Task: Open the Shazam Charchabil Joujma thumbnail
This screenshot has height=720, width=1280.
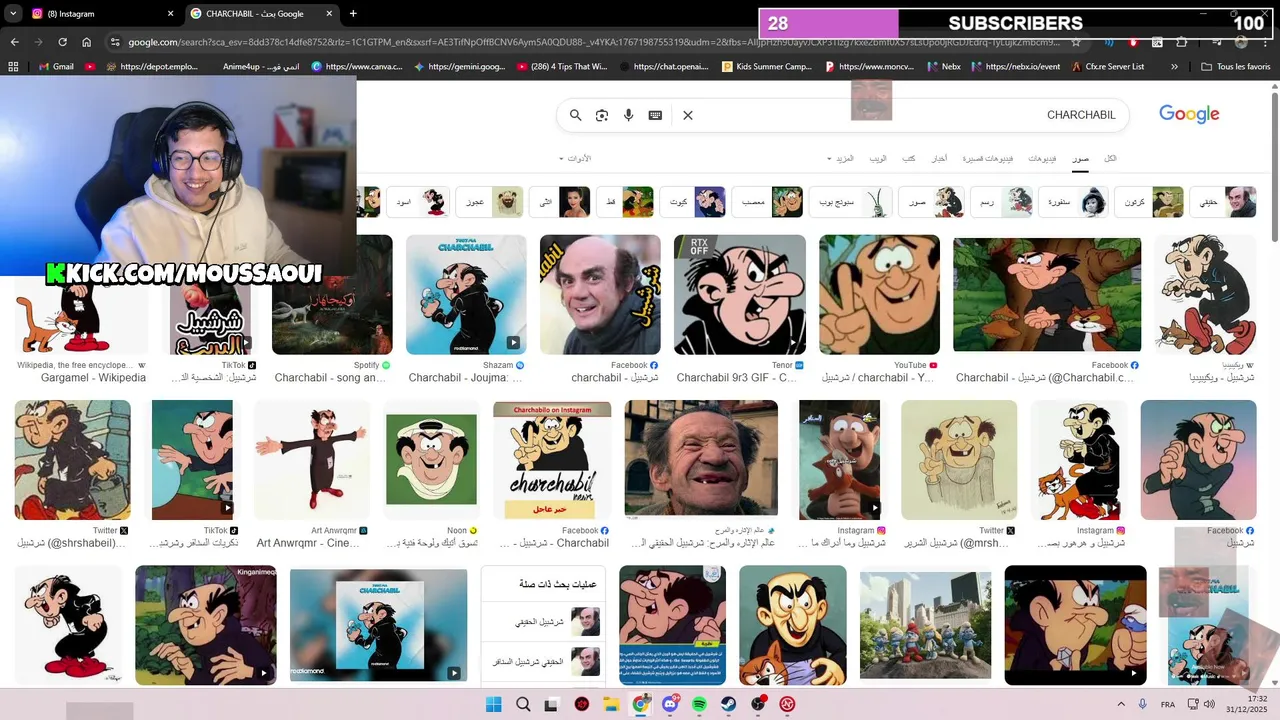Action: (x=466, y=295)
